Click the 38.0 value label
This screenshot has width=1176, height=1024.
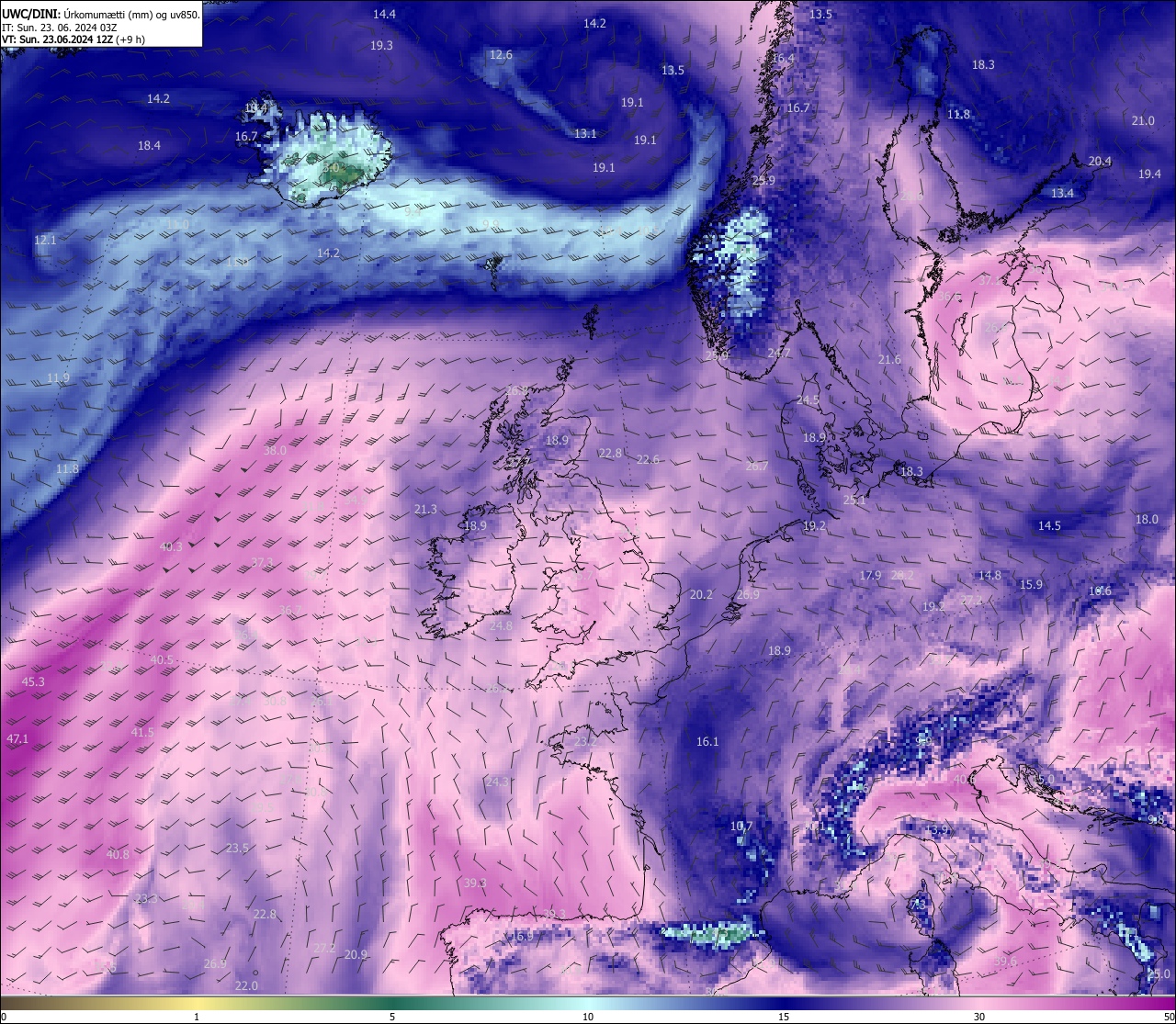click(275, 451)
